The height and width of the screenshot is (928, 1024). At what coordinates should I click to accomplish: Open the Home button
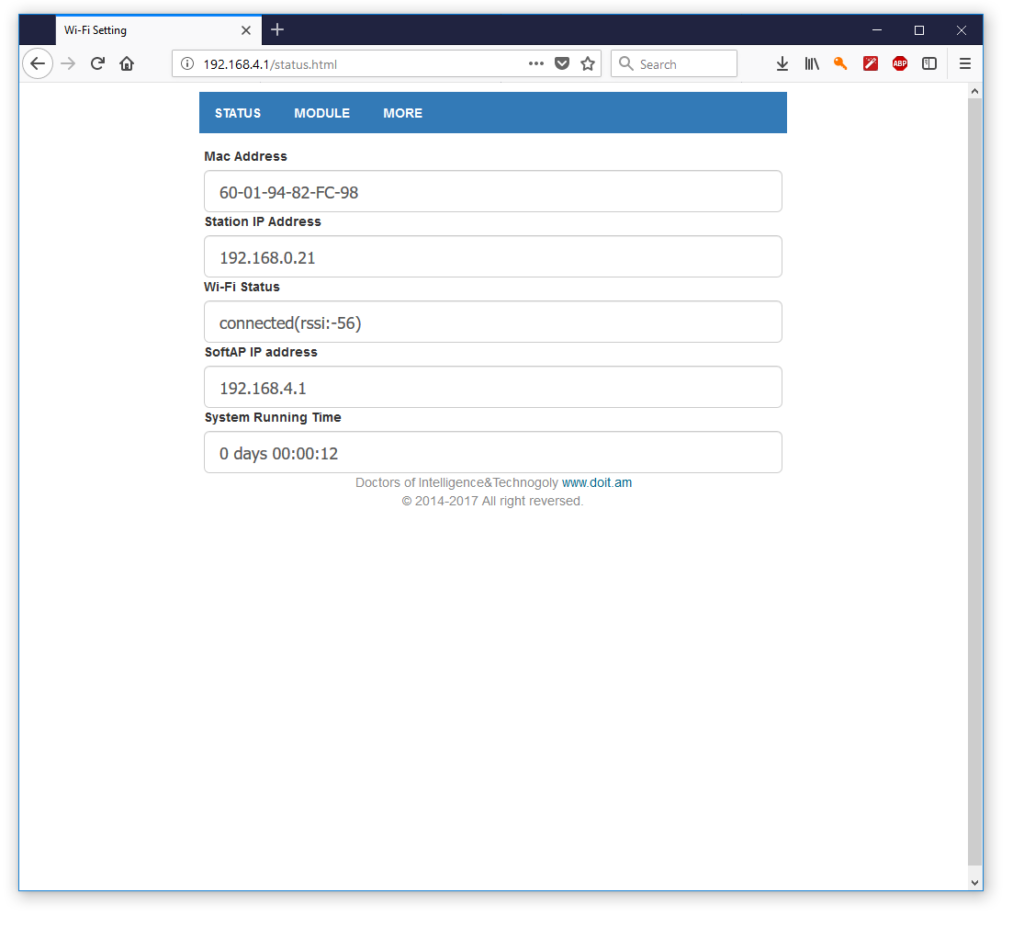point(126,63)
